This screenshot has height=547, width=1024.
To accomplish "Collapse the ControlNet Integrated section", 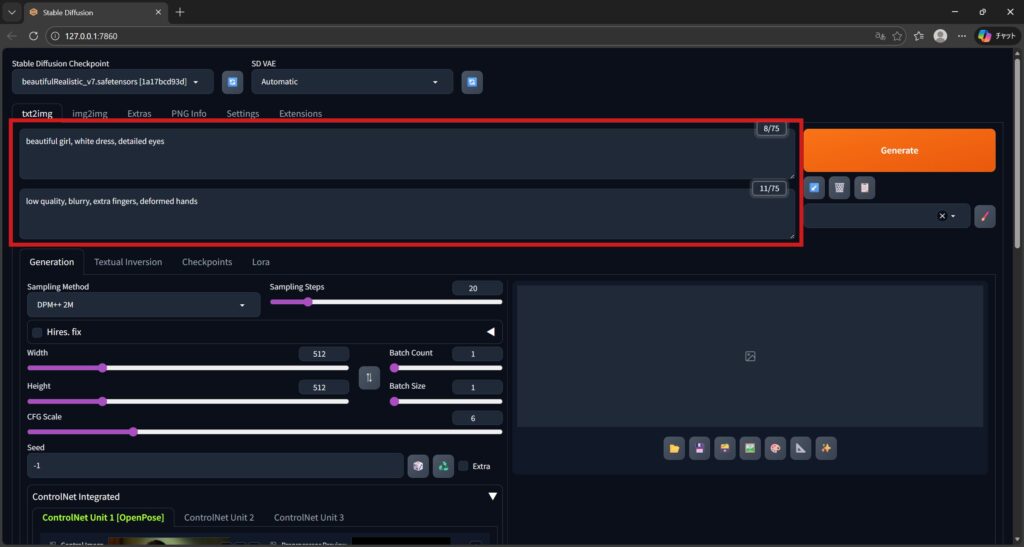I will pos(491,496).
